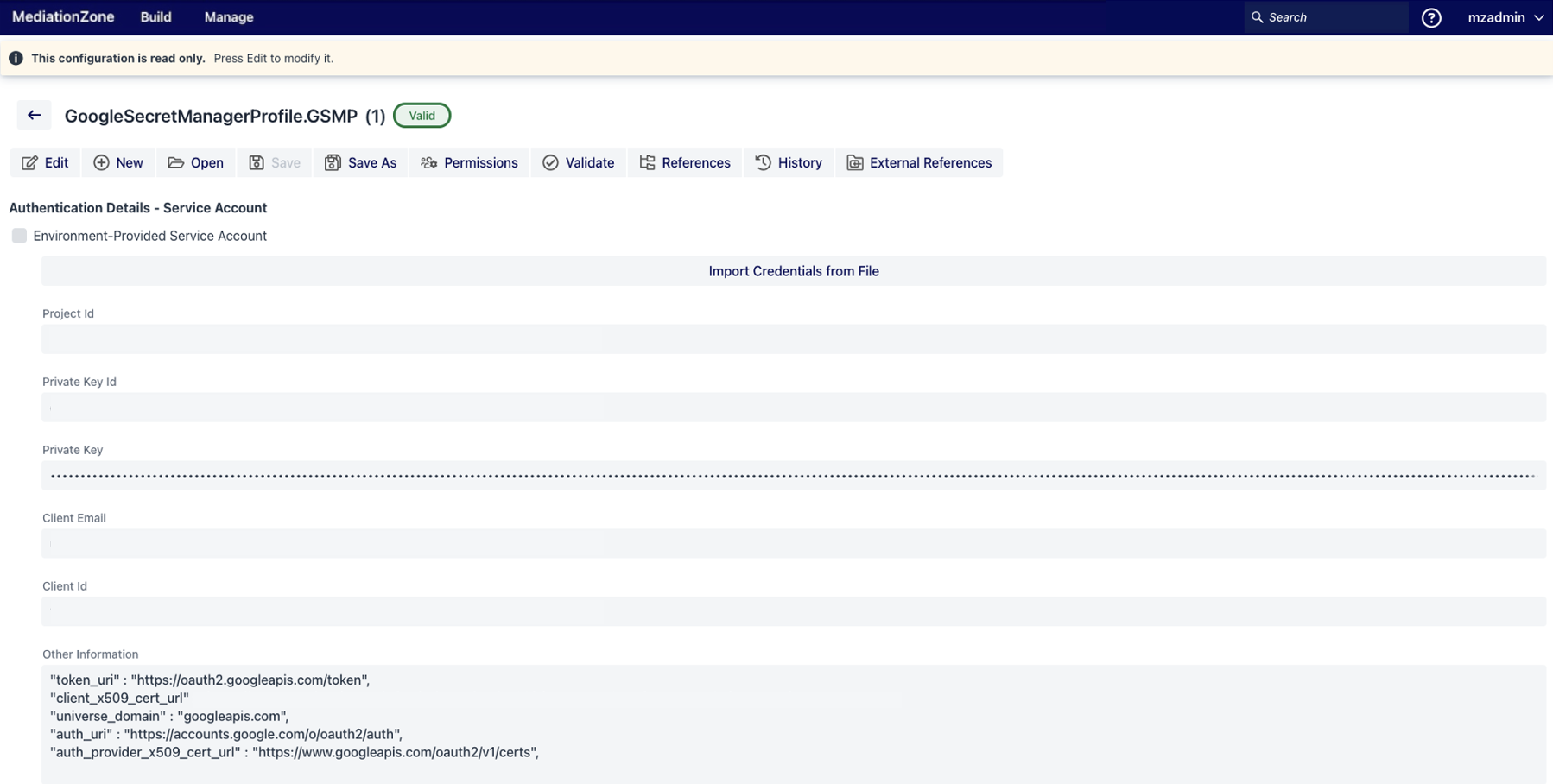Screen dimensions: 1553x784
Task: View configuration History
Action: pyautogui.click(x=787, y=162)
